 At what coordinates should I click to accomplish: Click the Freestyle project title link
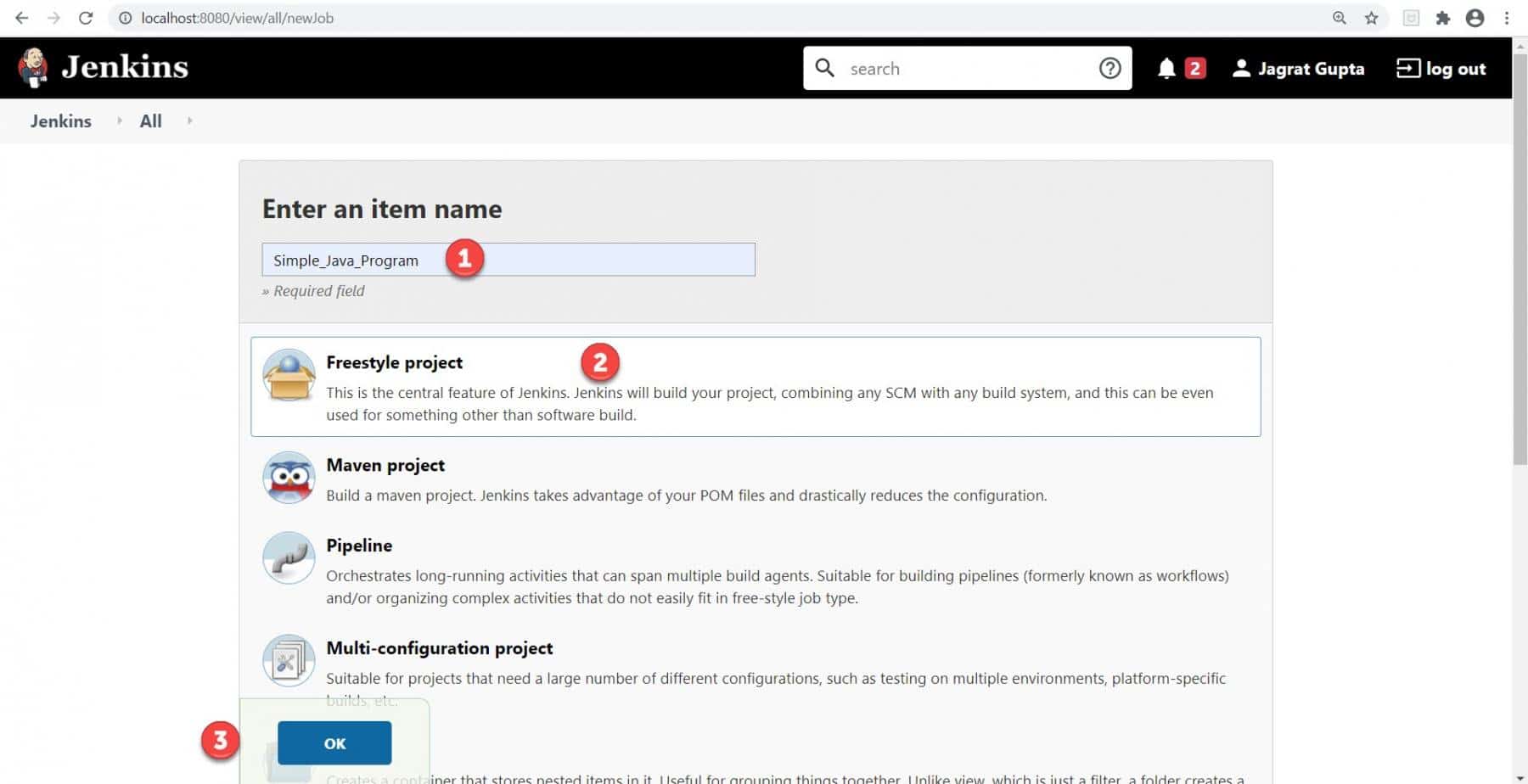pyautogui.click(x=395, y=362)
